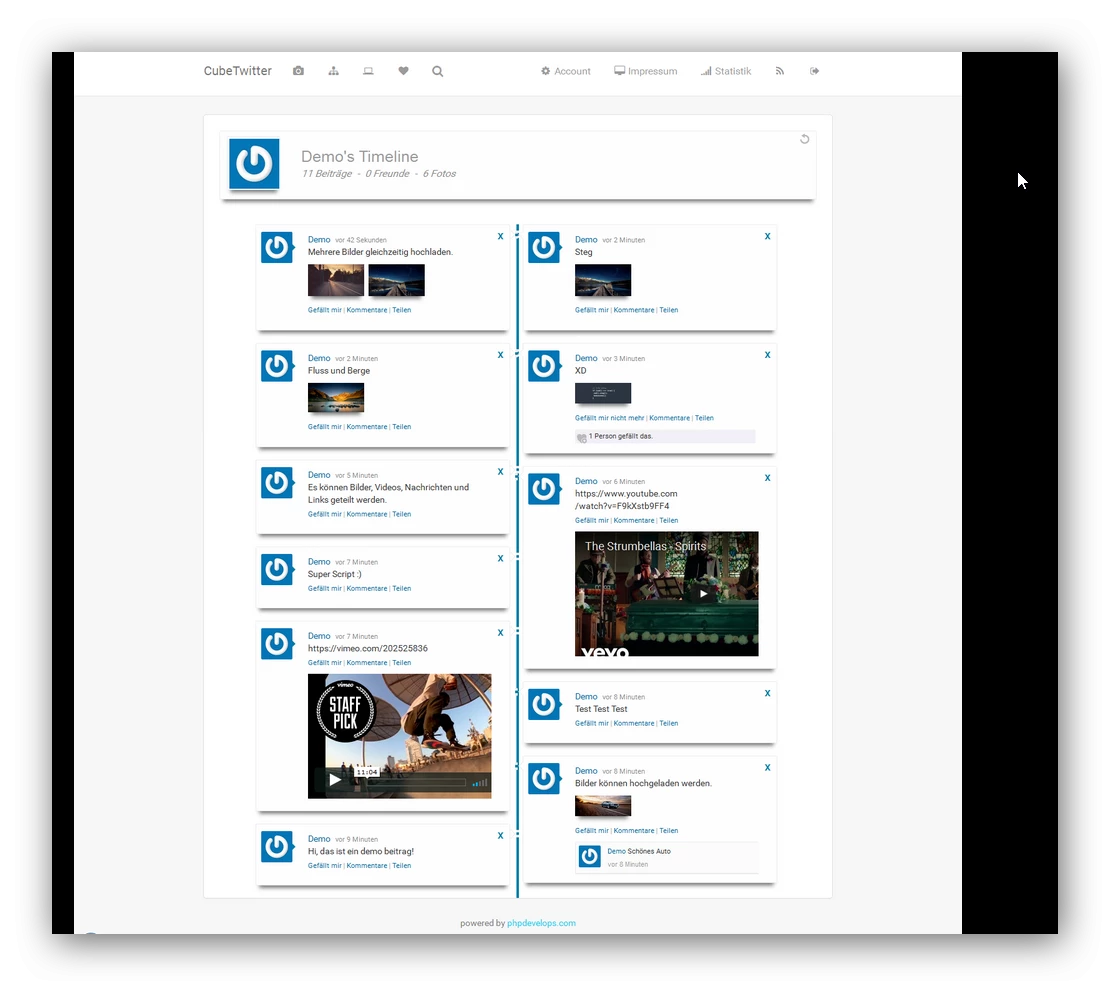1110x986 pixels.
Task: Play the Vimeo staff pick video
Action: pos(334,780)
